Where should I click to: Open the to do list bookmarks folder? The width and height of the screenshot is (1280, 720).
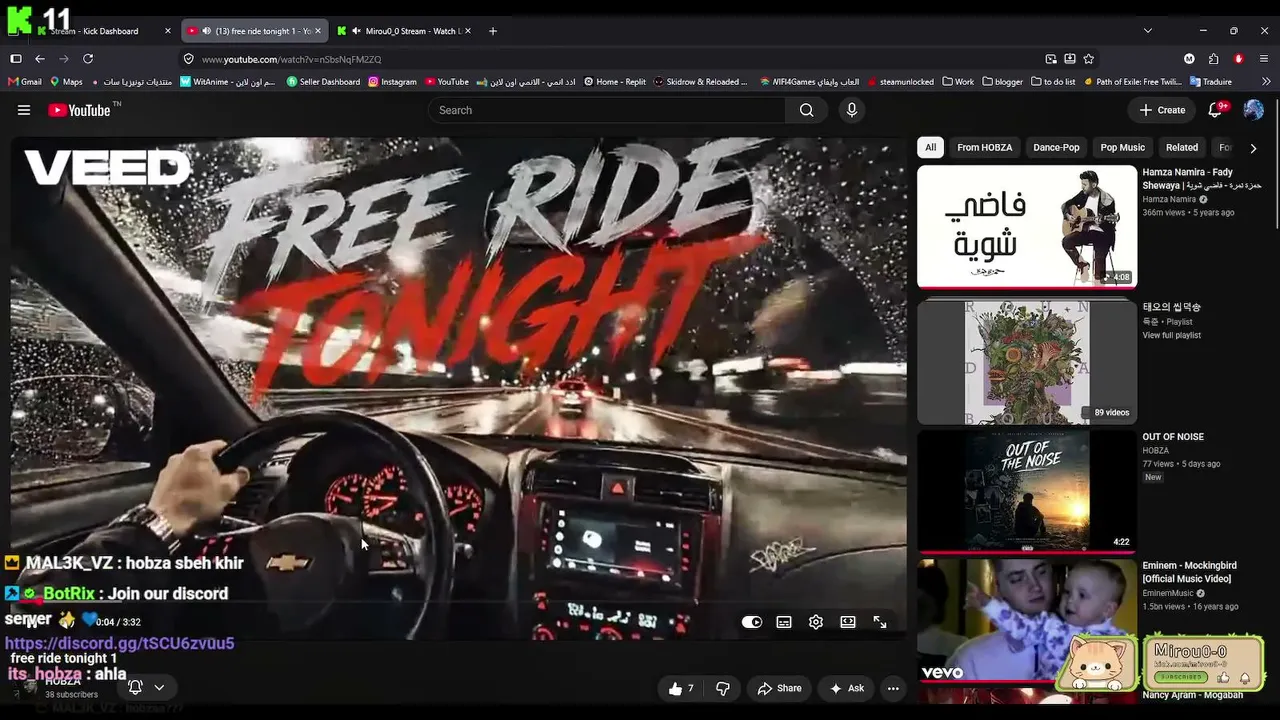pos(1053,82)
